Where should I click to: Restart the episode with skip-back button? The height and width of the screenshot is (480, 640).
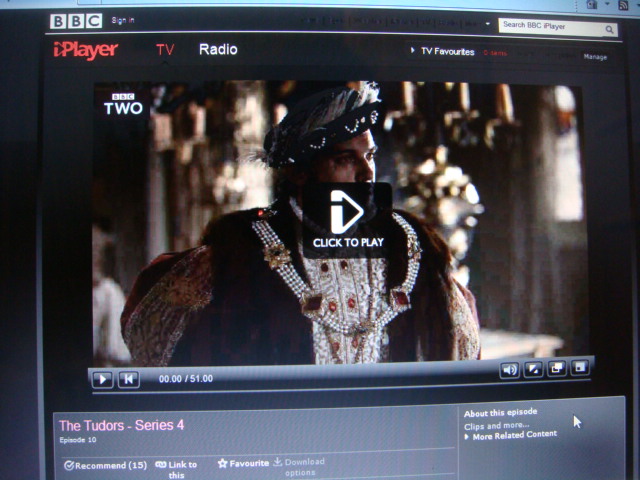129,379
